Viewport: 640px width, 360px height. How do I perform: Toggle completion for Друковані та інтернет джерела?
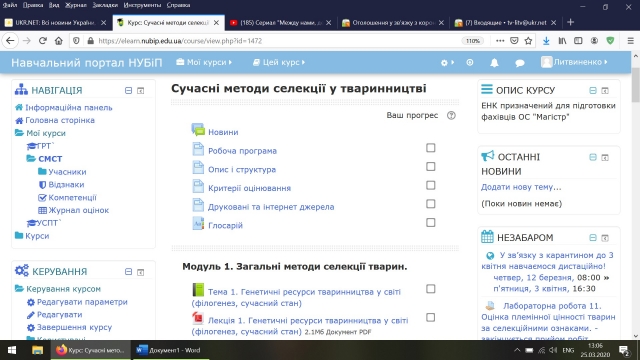pos(431,204)
